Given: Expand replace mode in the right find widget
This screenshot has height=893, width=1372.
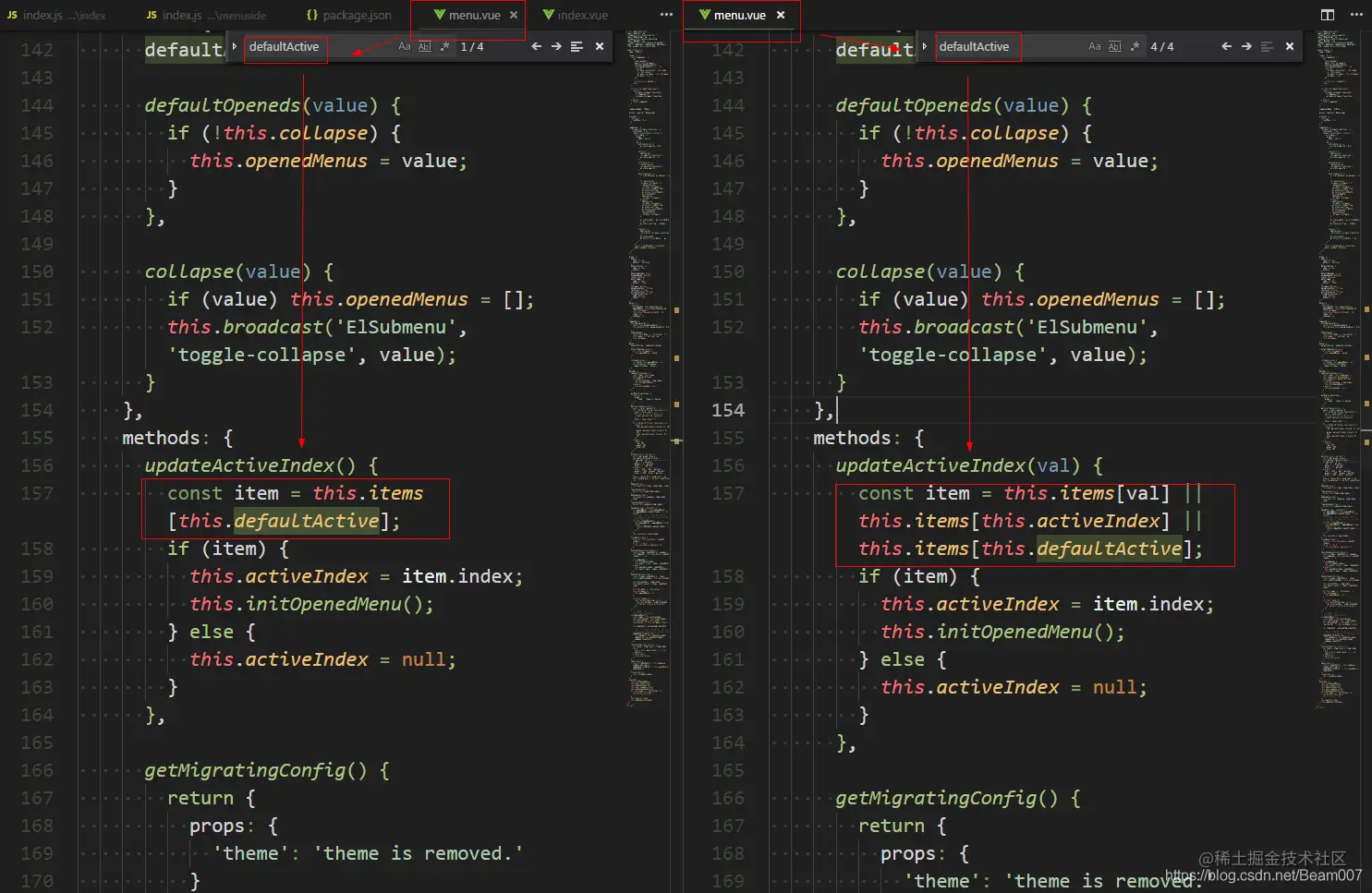Looking at the screenshot, I should pos(925,46).
